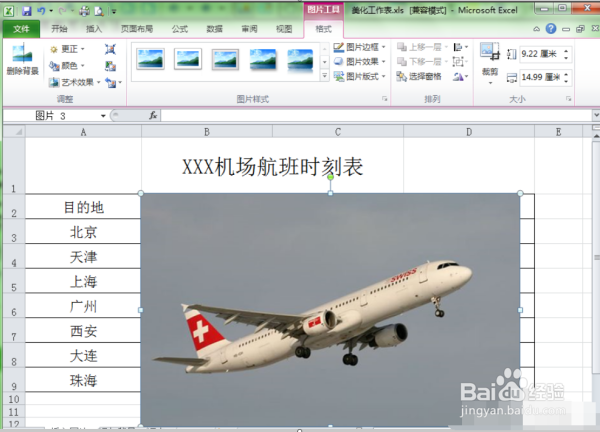The width and height of the screenshot is (600, 432).
Task: Click the cell containing 上海
Action: [x=83, y=281]
